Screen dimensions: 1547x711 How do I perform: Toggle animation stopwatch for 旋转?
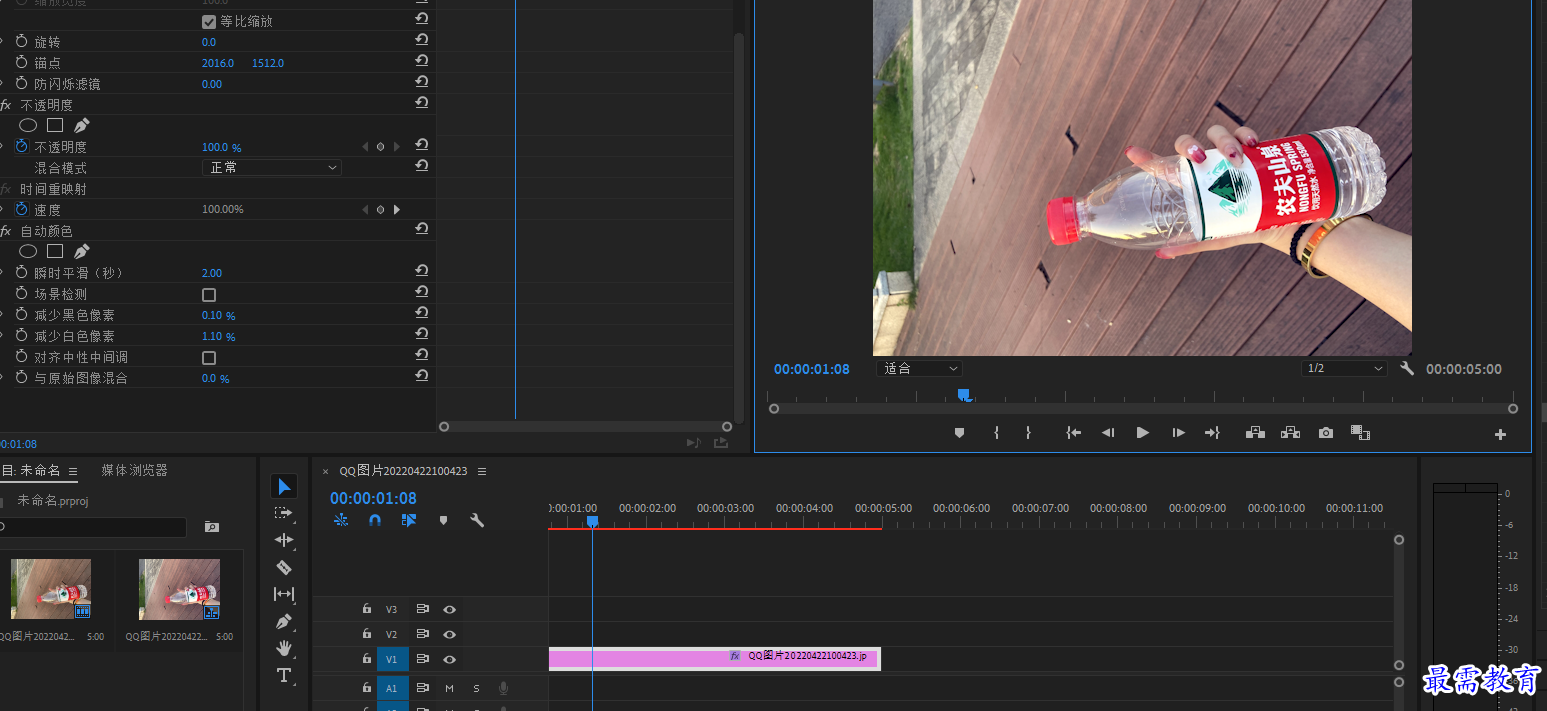click(x=21, y=41)
